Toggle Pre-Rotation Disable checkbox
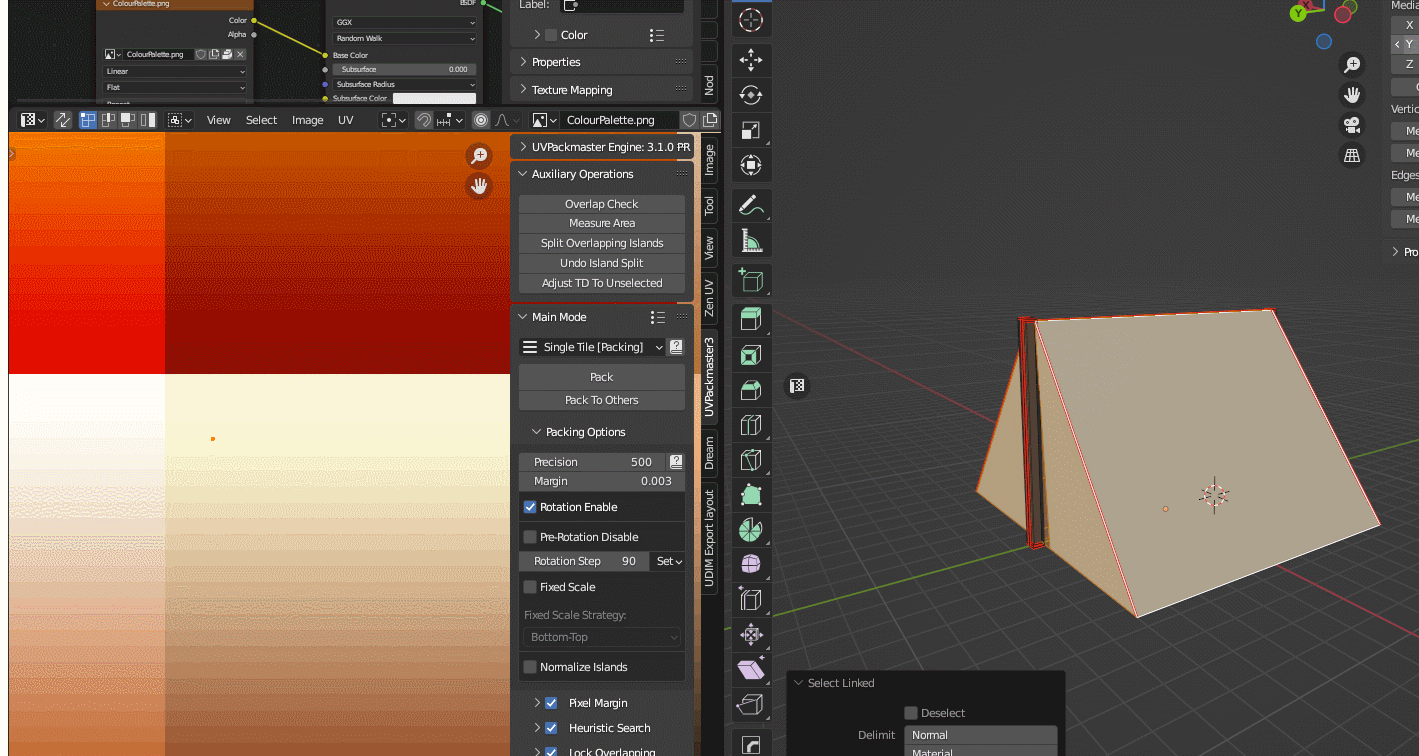This screenshot has width=1419, height=756. 530,537
